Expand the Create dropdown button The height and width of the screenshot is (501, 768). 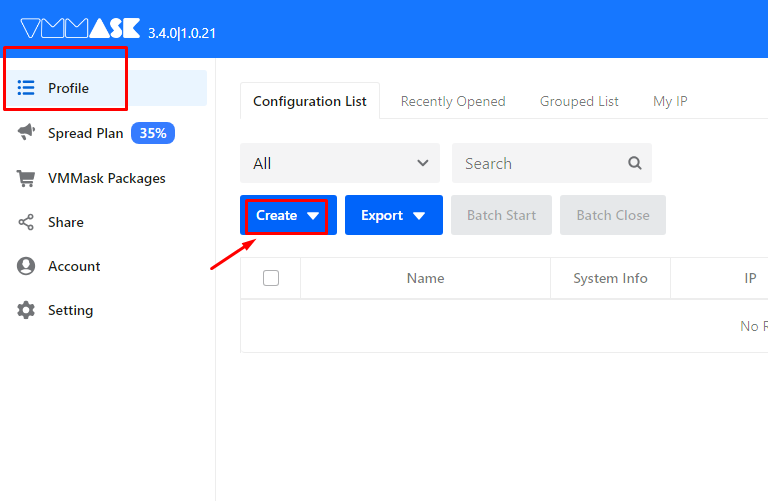coord(288,215)
